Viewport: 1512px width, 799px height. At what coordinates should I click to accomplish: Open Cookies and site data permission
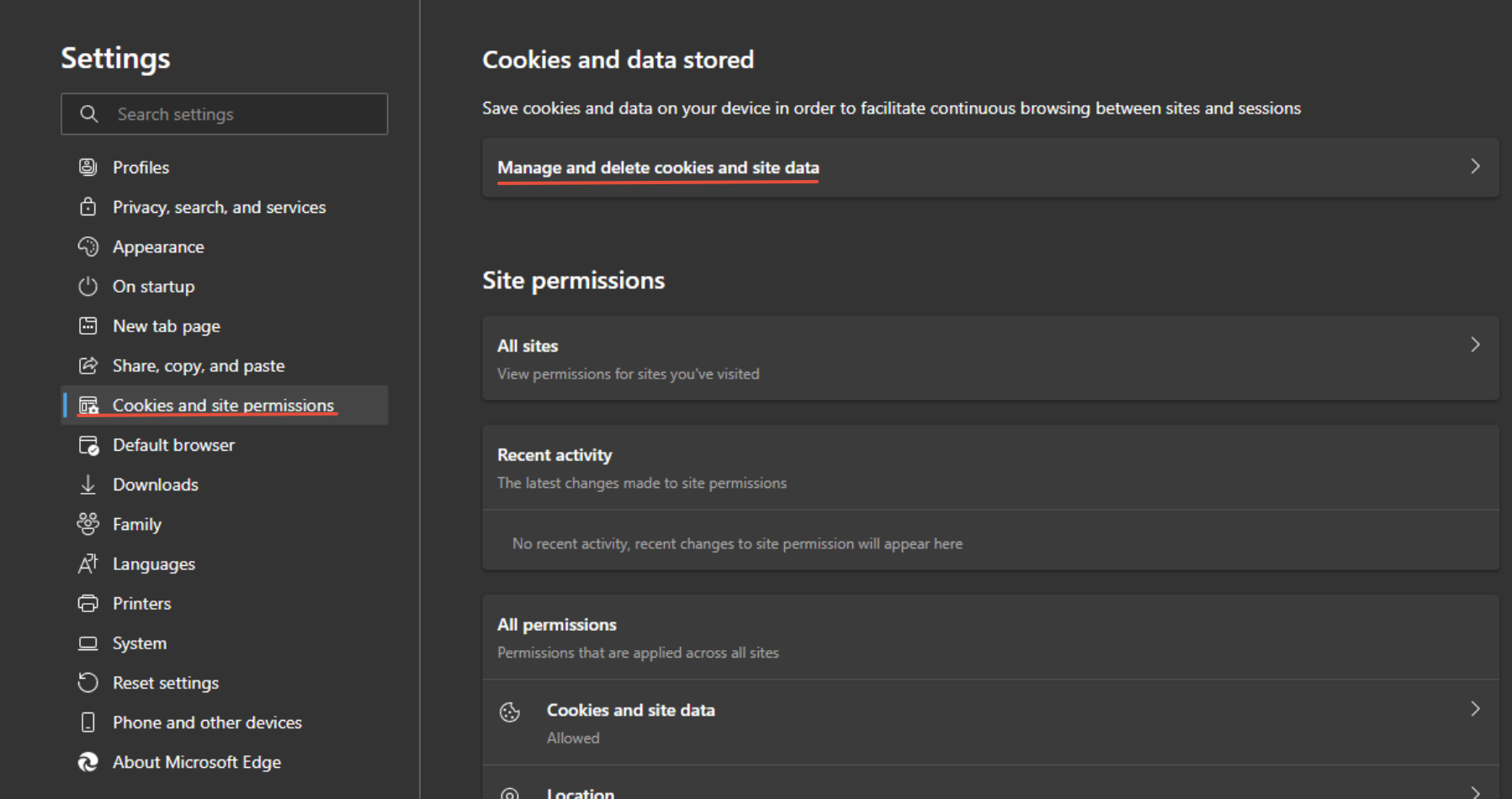pos(990,722)
